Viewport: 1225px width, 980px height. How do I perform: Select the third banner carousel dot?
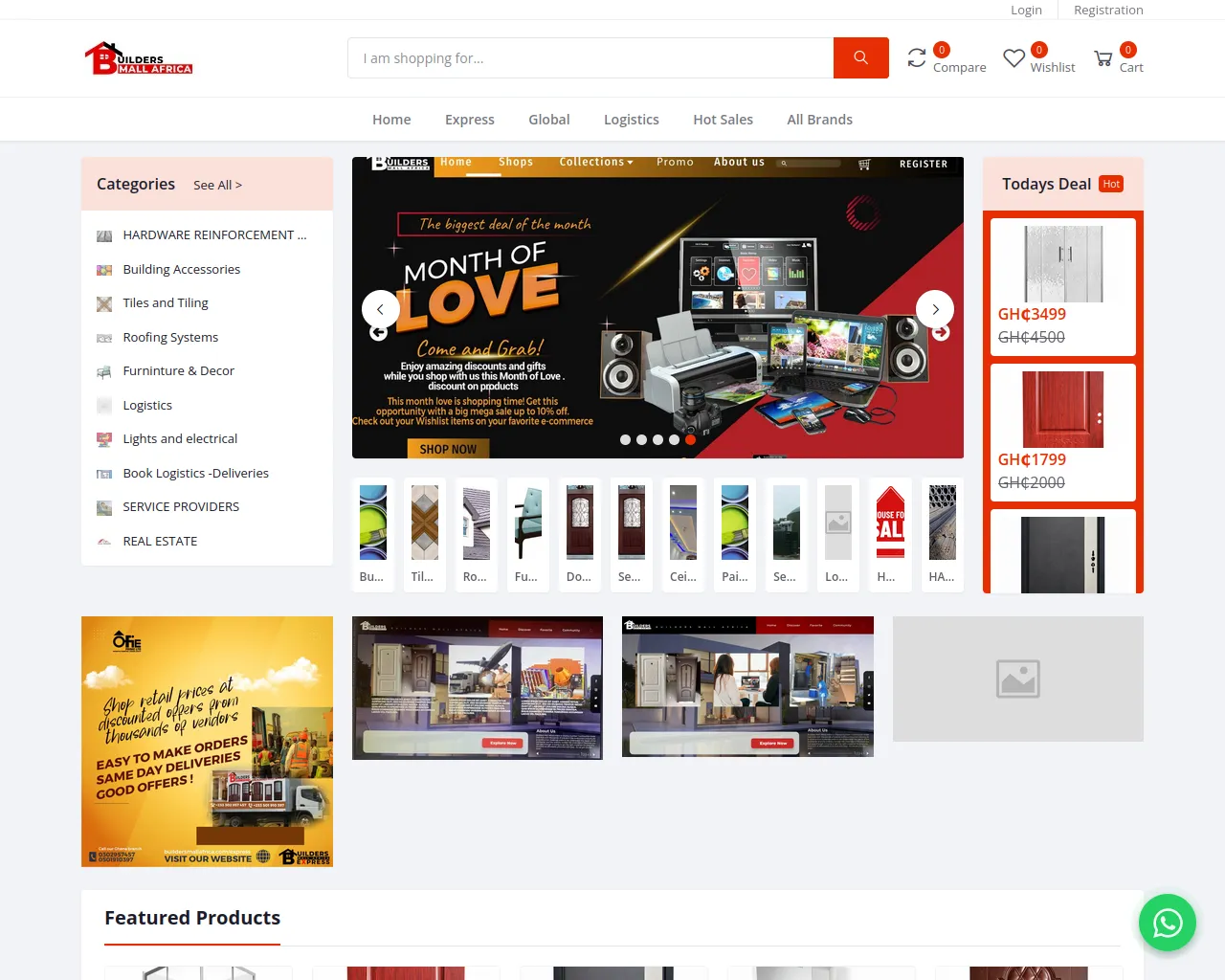tap(658, 440)
